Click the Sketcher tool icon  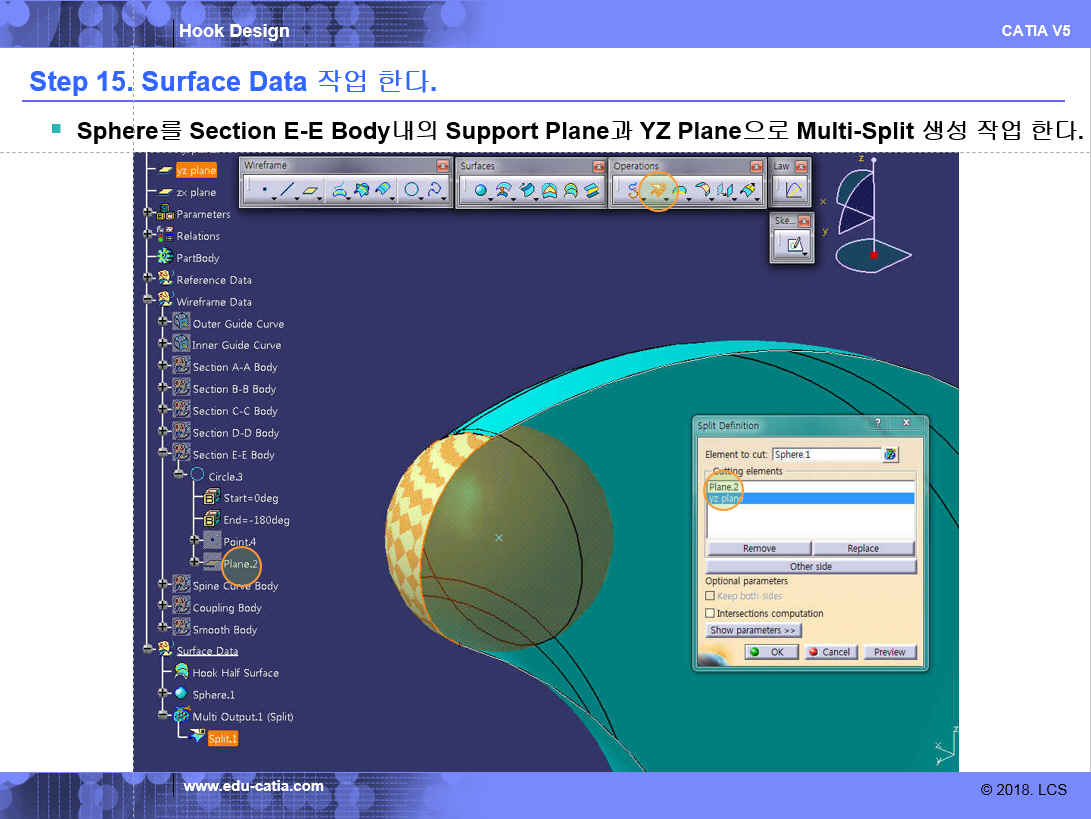pos(795,244)
